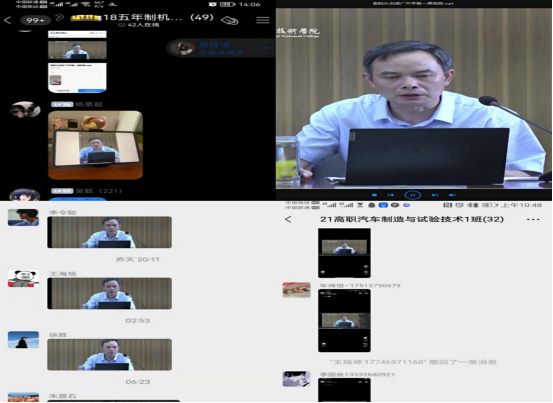
Task: Go back from 21高职汽车制造与试验技术1班 chat
Action: tap(288, 219)
